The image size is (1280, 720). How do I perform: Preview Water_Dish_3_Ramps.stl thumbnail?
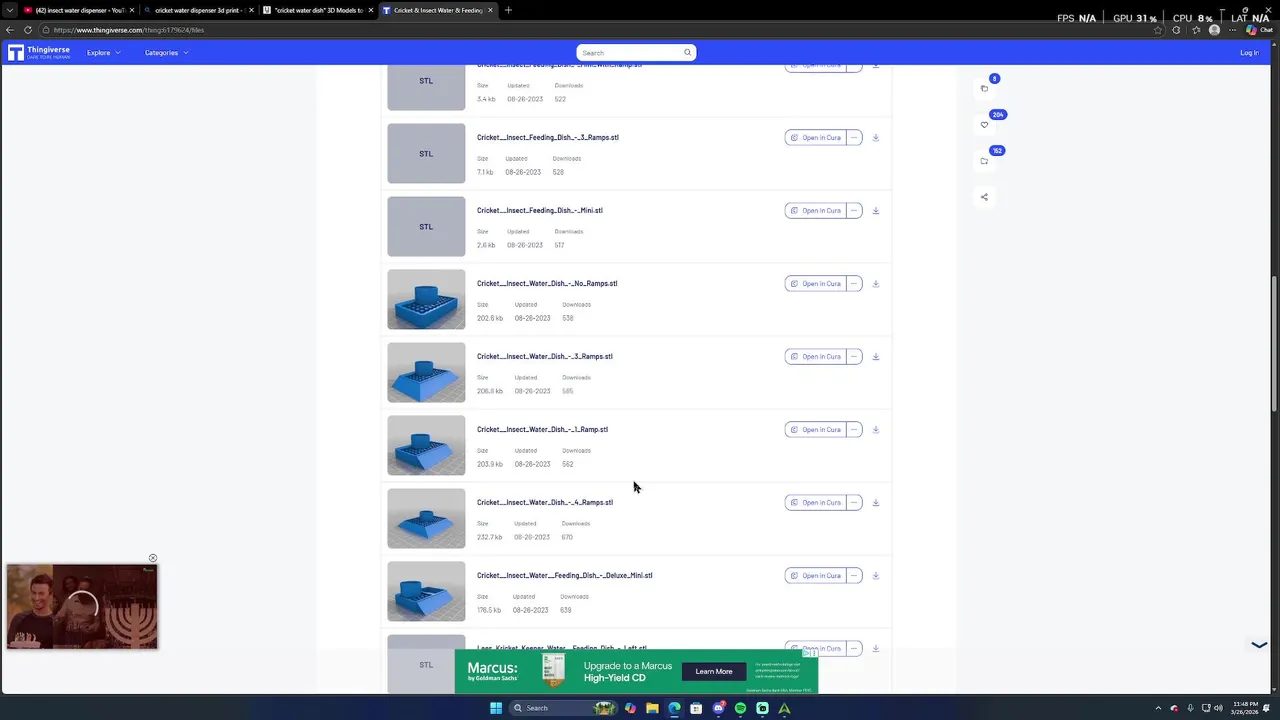tap(426, 372)
